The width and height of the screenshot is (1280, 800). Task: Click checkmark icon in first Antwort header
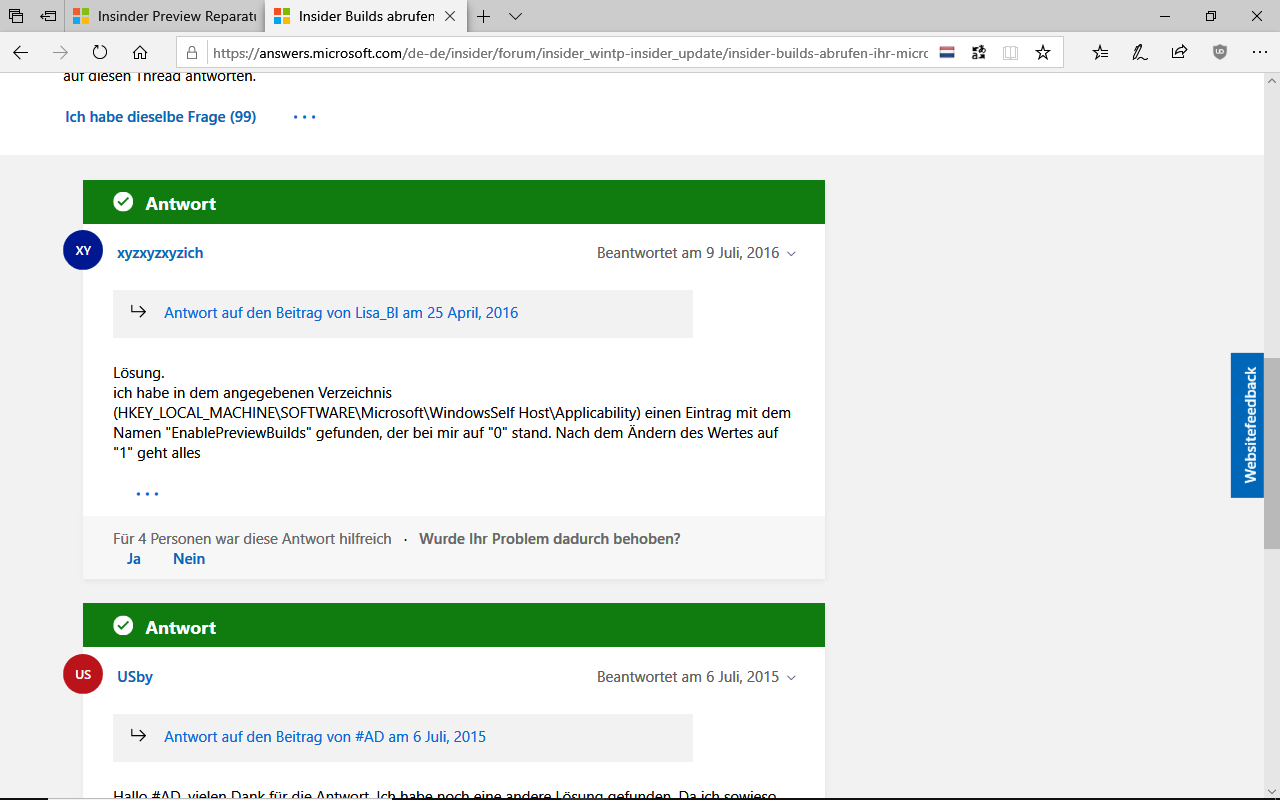123,202
